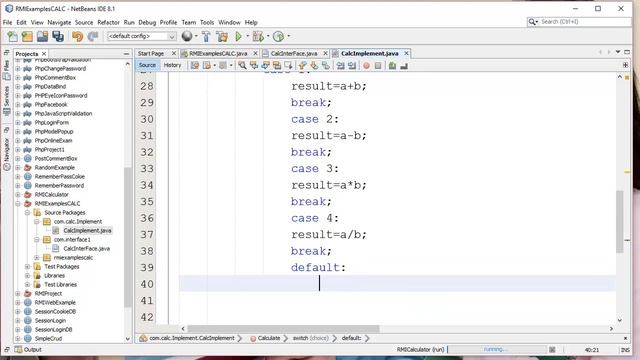This screenshot has height=360, width=640.
Task: Click the Next Bookmark editor icon
Action: [314, 65]
